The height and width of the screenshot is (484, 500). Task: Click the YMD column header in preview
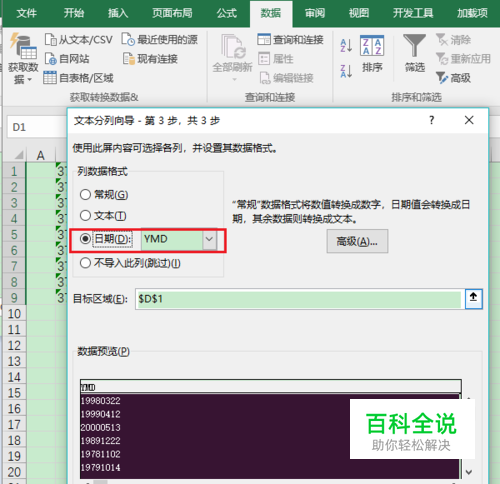click(270, 387)
